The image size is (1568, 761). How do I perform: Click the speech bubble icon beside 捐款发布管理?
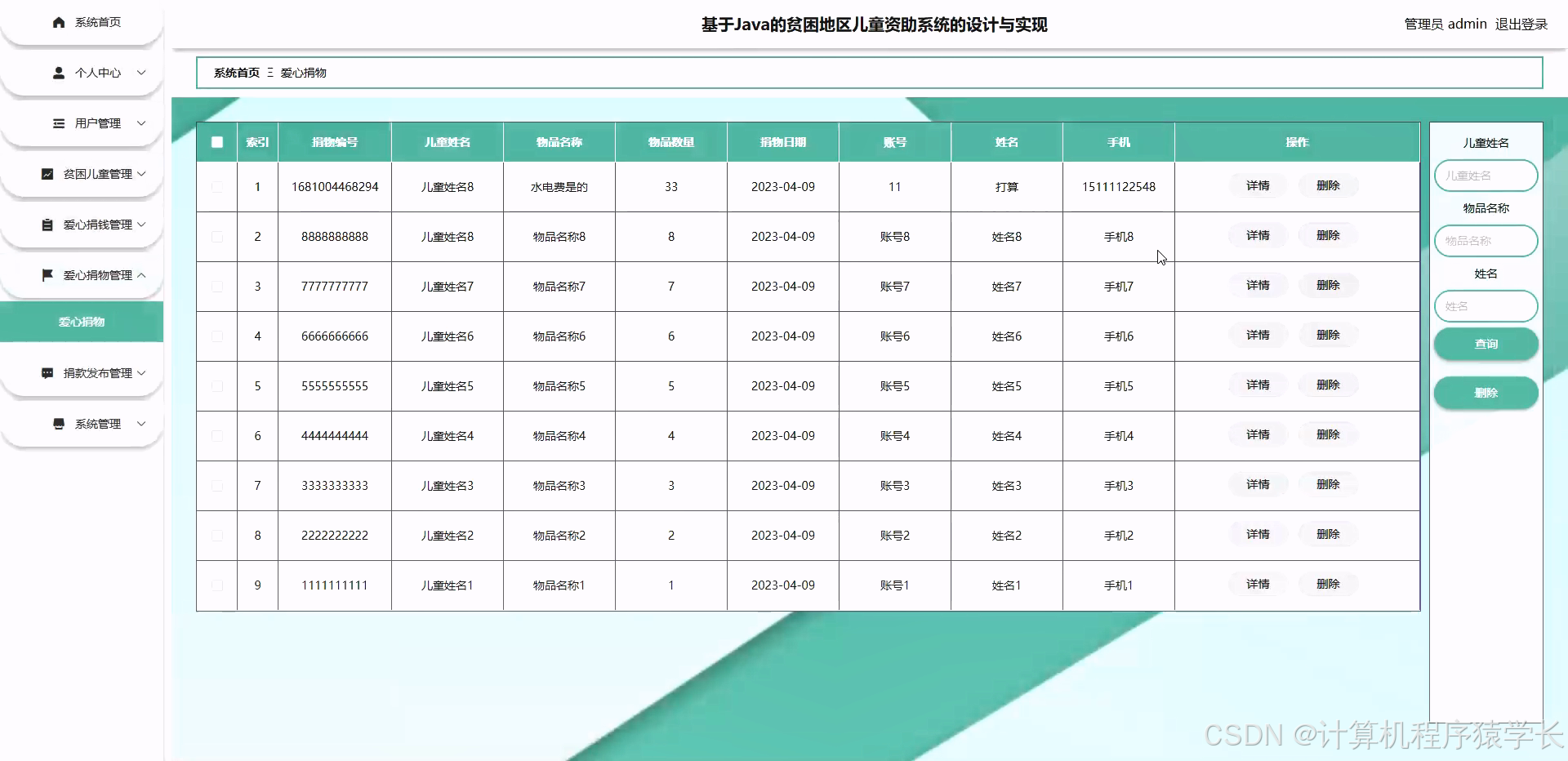(47, 372)
